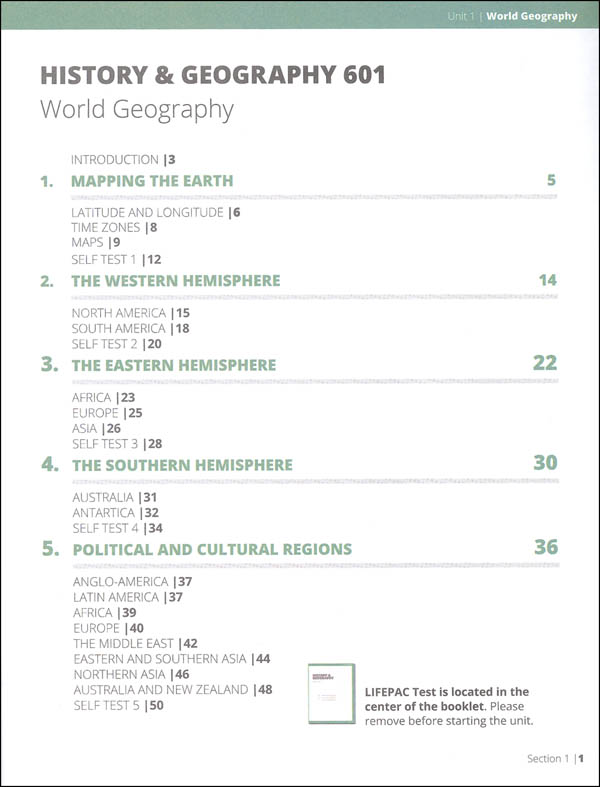600x787 pixels.
Task: Click the LIFEPAC test booklet thumbnail
Action: point(331,694)
